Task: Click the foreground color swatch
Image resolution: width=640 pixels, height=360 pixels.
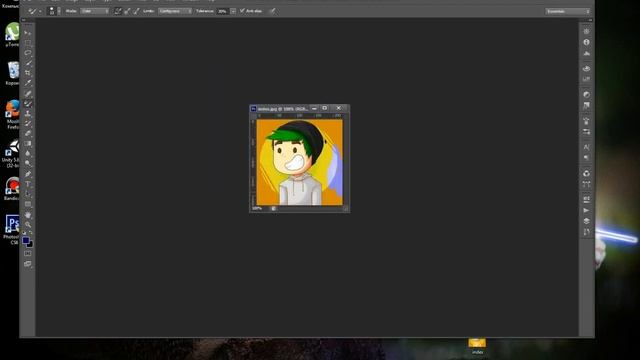Action: click(x=26, y=240)
